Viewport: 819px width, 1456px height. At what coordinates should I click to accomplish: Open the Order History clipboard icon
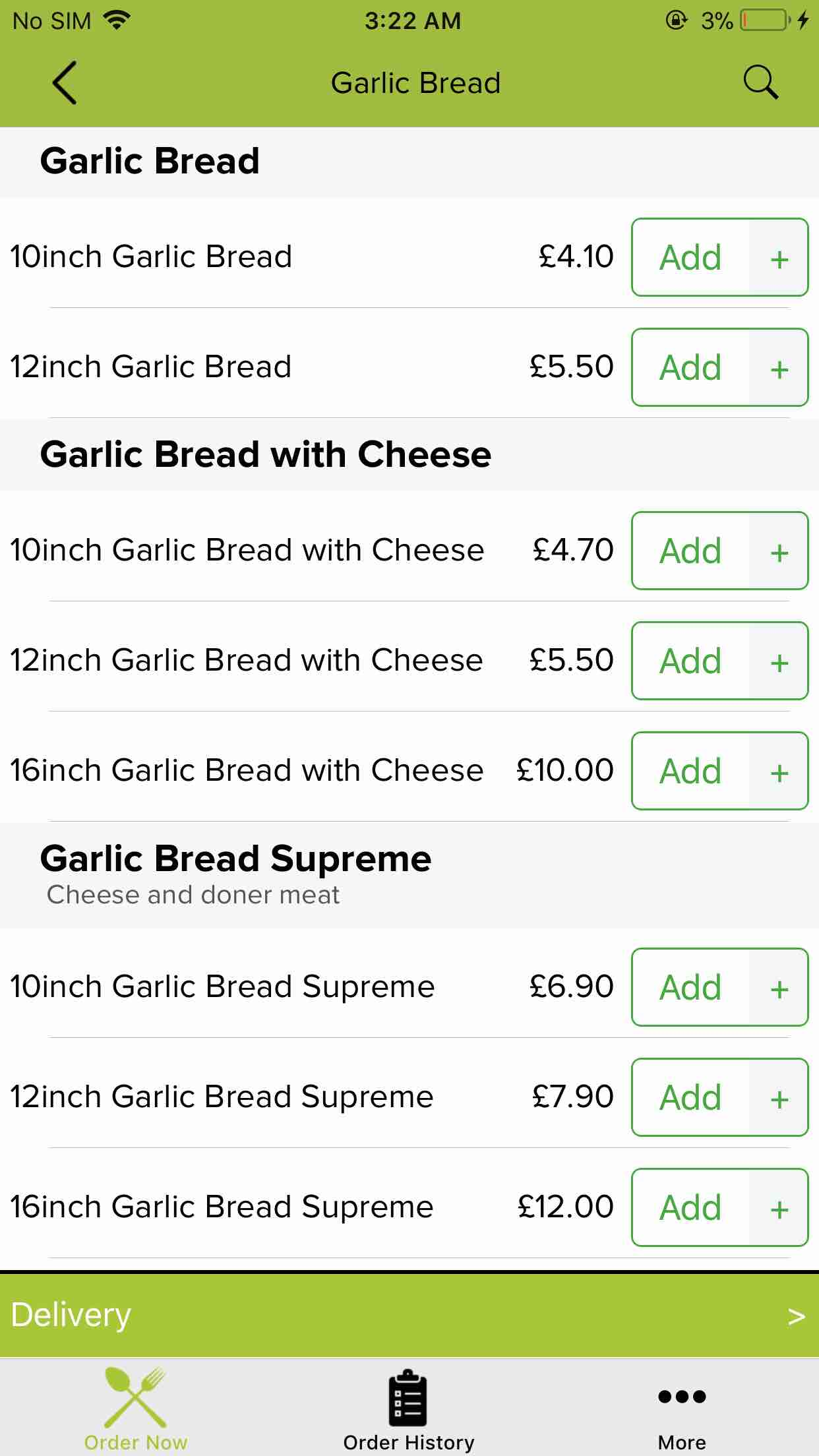pyautogui.click(x=408, y=1397)
